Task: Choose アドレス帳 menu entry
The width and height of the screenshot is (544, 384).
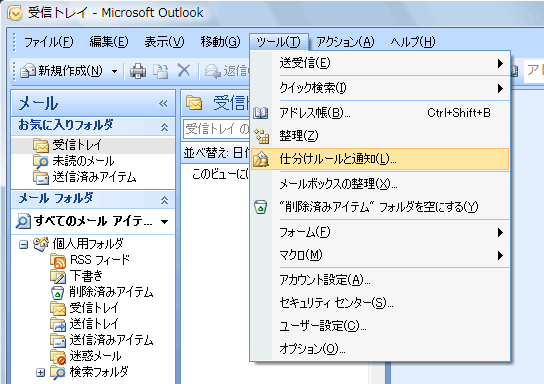Action: (381, 113)
